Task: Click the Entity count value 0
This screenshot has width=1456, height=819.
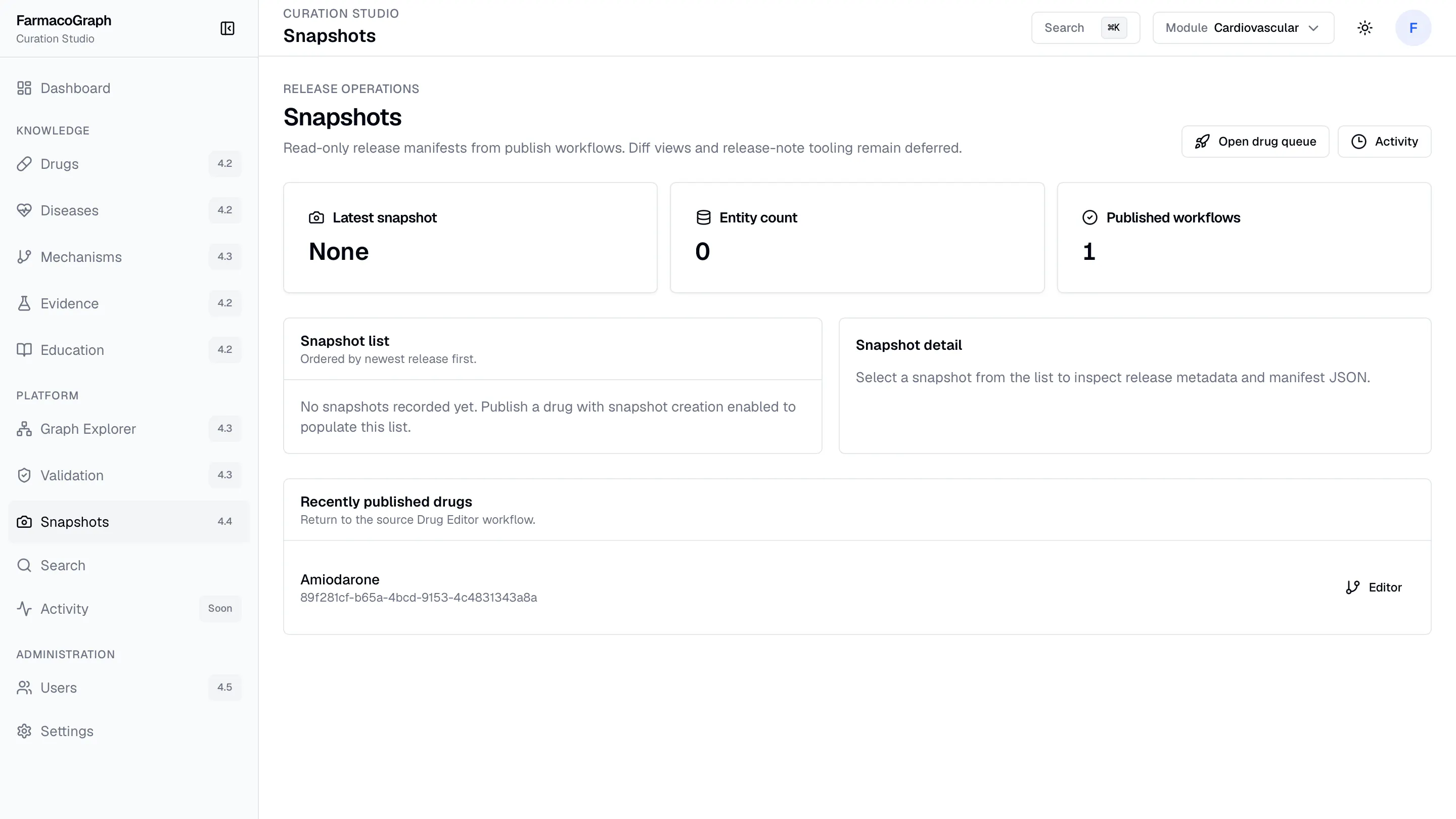Action: point(703,252)
